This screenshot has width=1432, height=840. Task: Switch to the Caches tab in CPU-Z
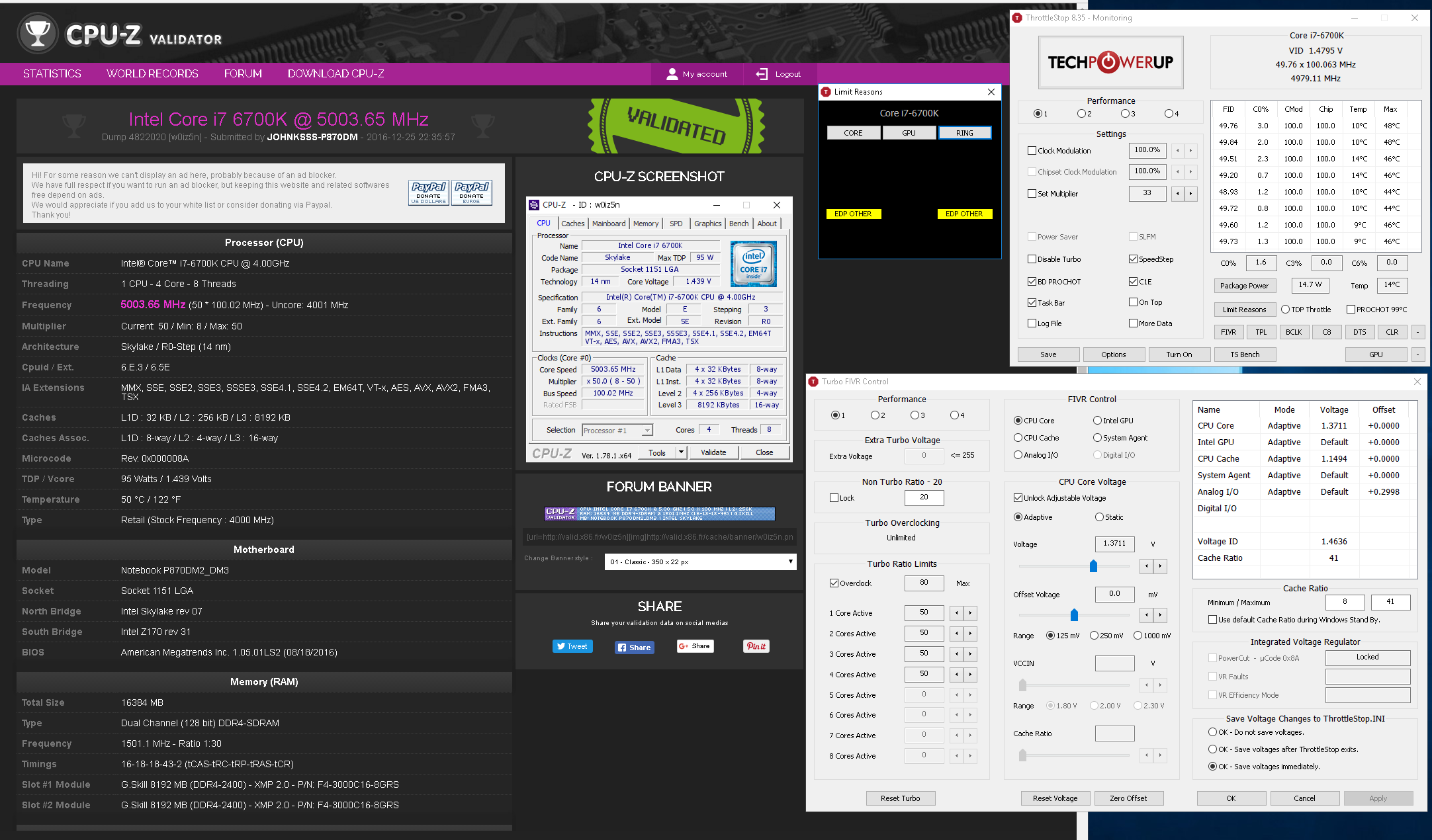pos(572,224)
